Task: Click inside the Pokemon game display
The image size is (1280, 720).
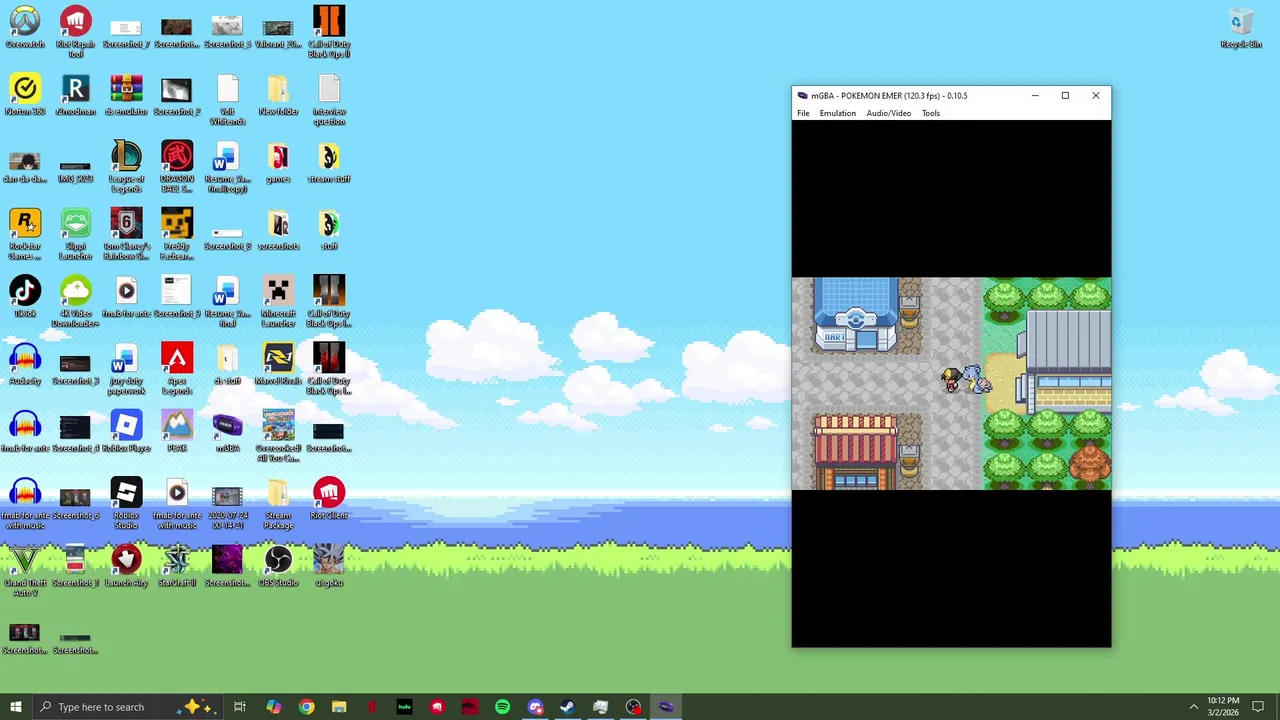Action: tap(951, 384)
